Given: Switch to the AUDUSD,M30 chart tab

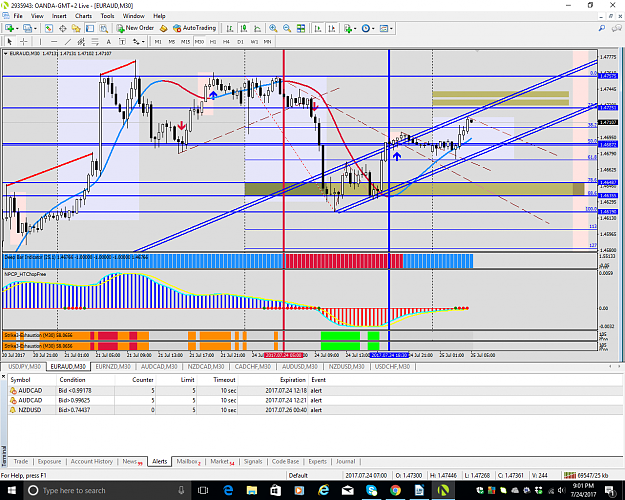Looking at the screenshot, I should click(300, 366).
